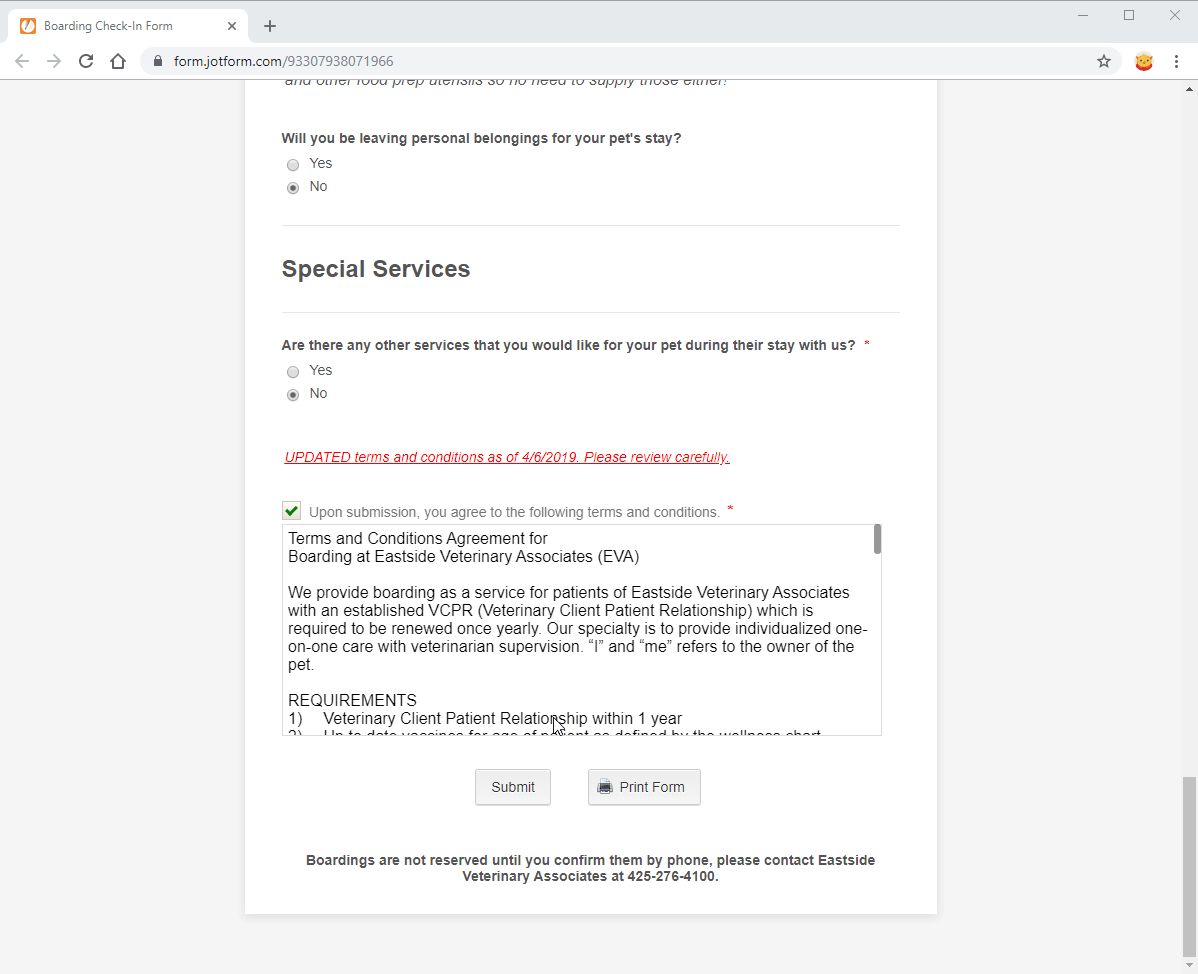The height and width of the screenshot is (974, 1198).
Task: Click the padlock site info icon
Action: coord(158,61)
